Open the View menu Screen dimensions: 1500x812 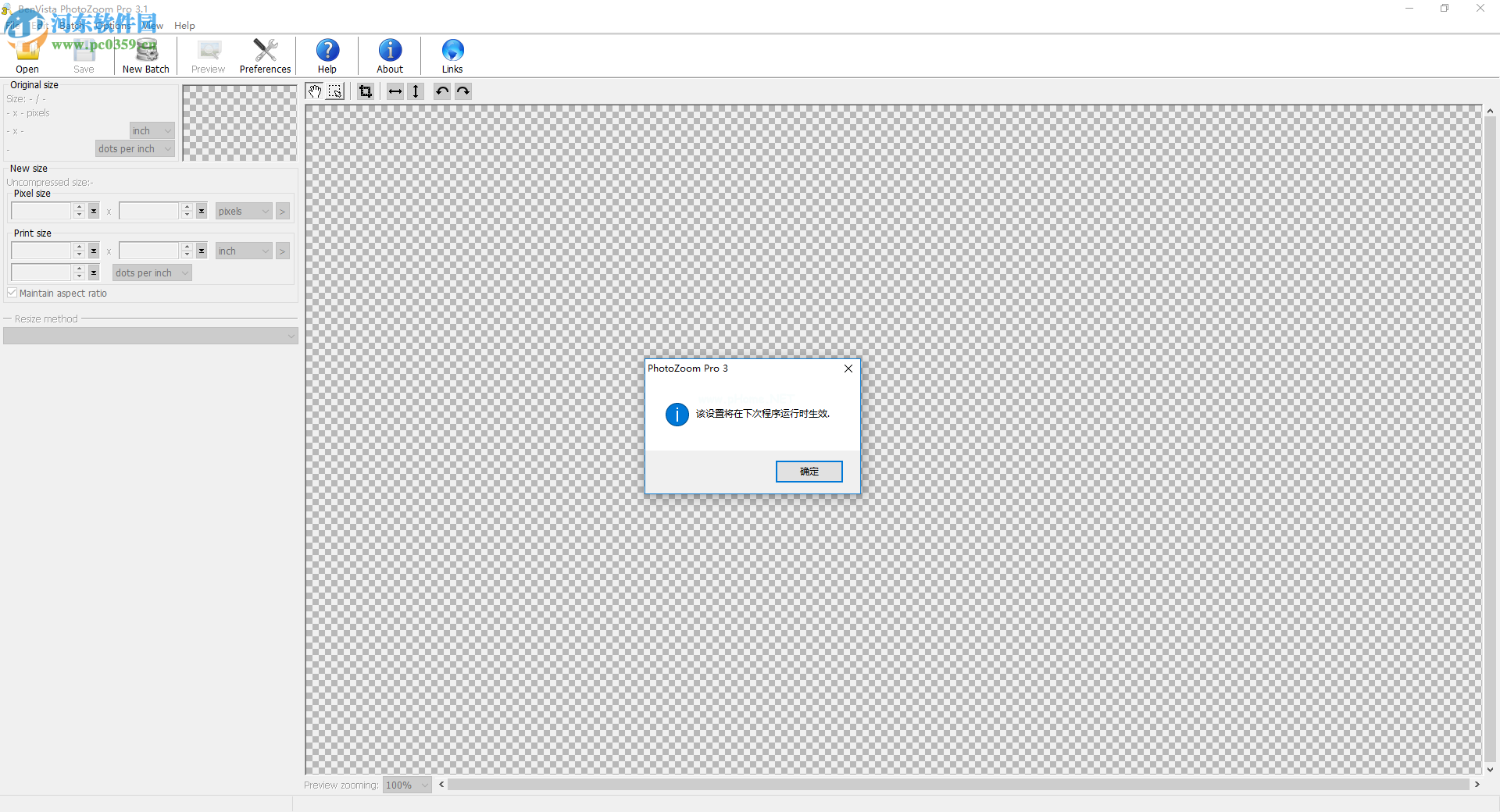(153, 26)
